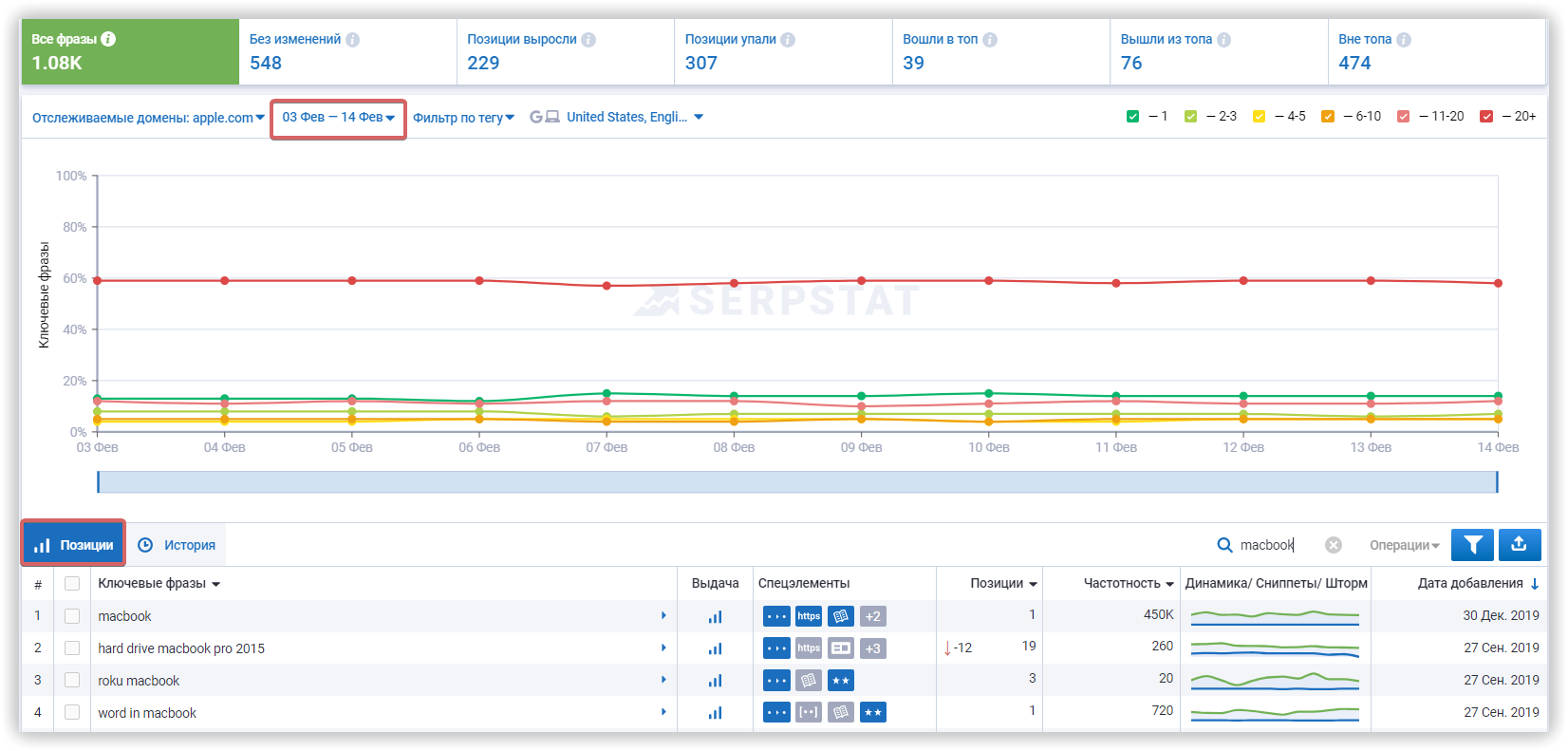Open the Частотность column sort dropdown

pos(1129,584)
